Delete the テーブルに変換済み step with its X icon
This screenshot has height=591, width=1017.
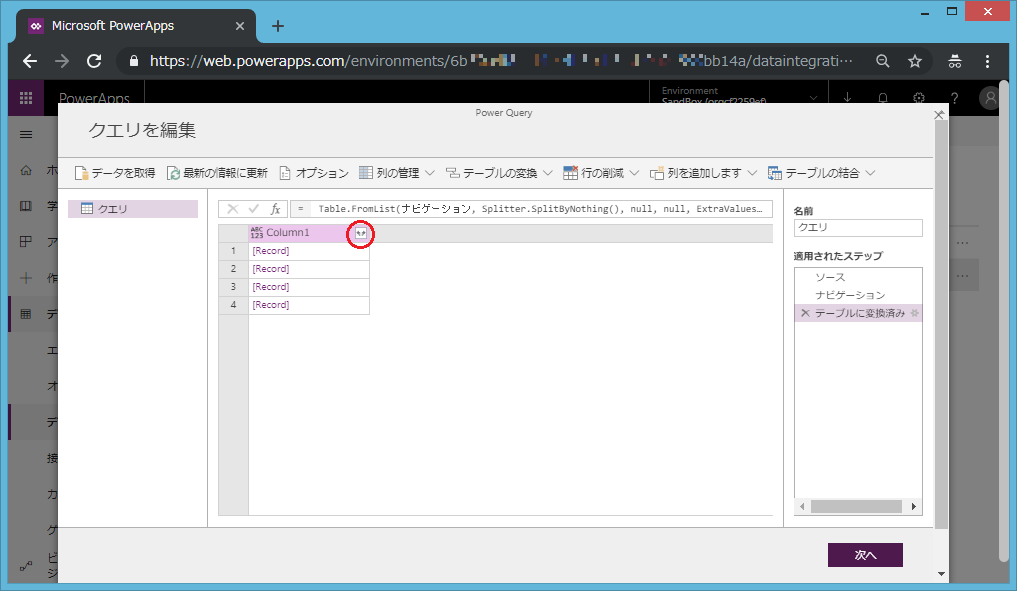[x=805, y=313]
